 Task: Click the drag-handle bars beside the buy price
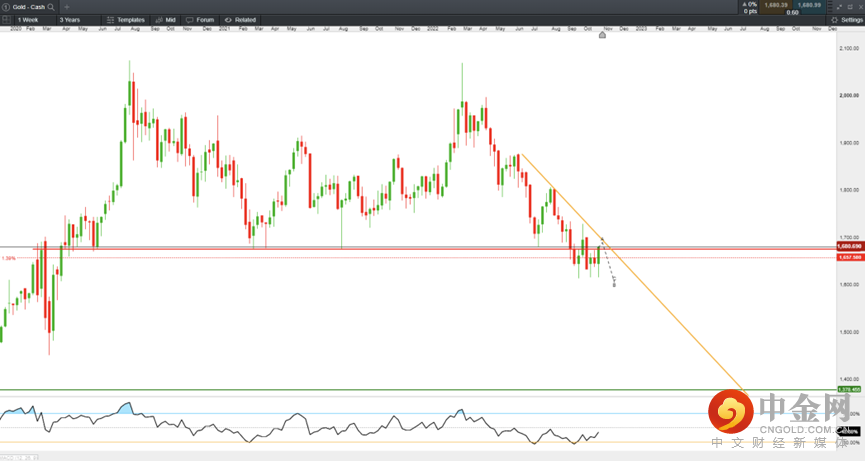[x=829, y=7]
